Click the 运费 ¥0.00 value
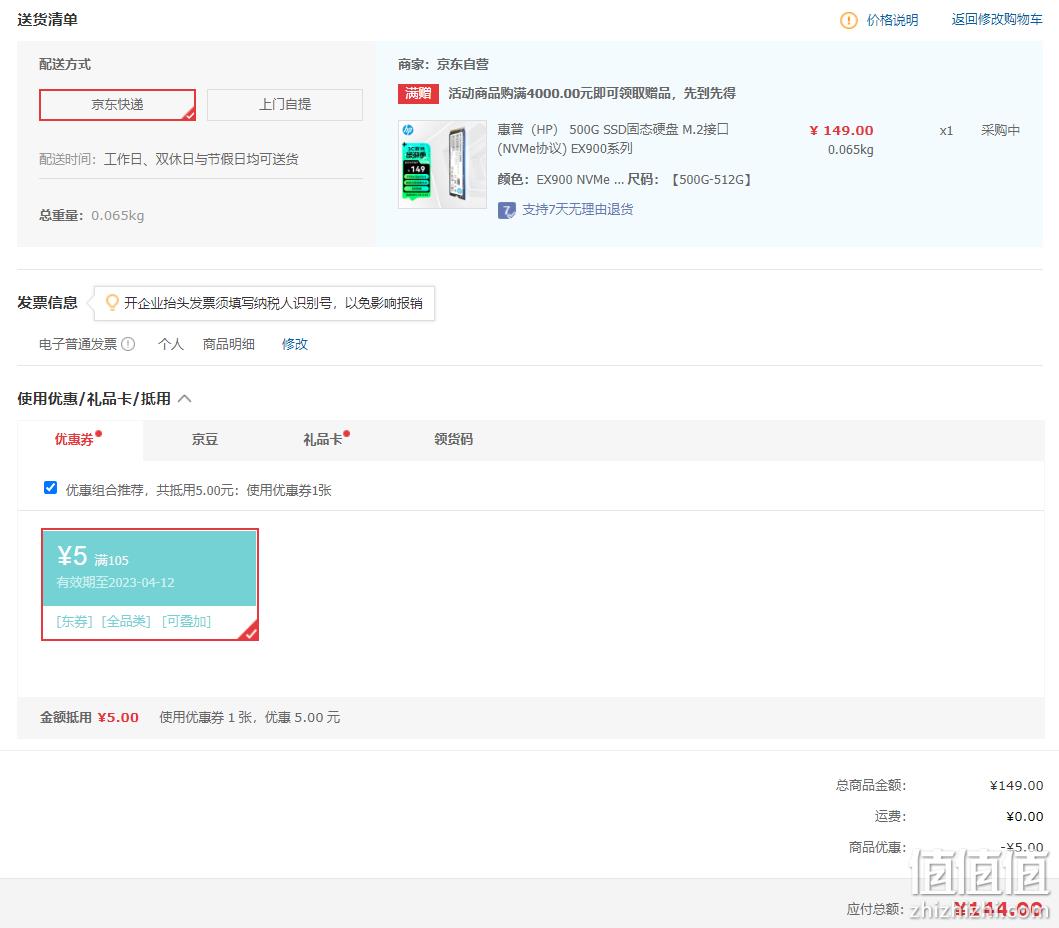Viewport: 1059px width, 928px height. (1025, 817)
